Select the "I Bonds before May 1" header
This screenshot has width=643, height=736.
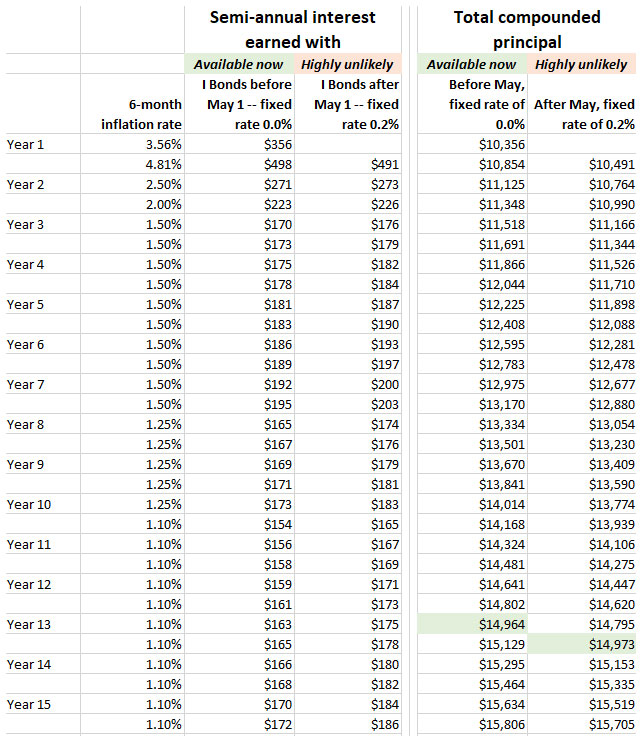tap(240, 104)
